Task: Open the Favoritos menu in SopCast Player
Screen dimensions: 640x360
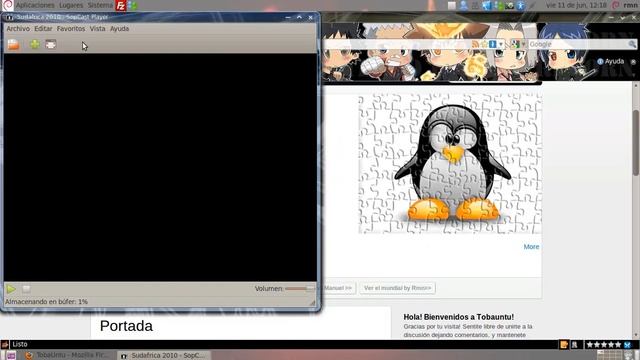Action: (71, 29)
